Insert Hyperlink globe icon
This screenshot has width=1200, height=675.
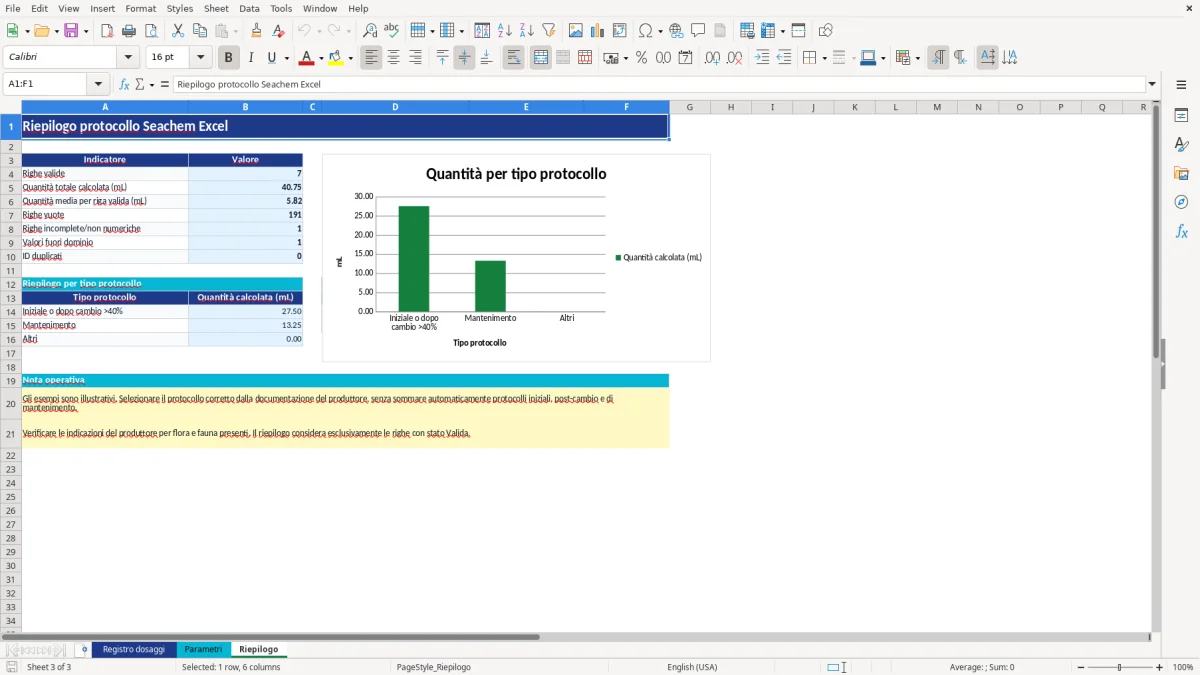(676, 31)
